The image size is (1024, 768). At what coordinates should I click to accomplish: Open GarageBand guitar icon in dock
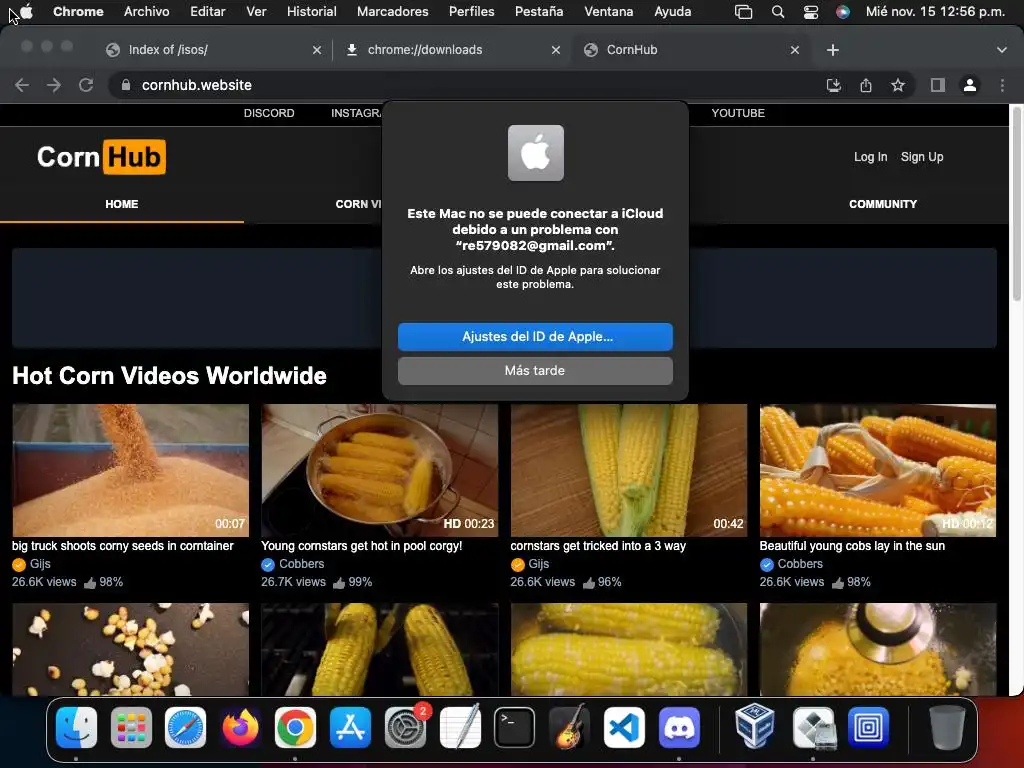[569, 727]
